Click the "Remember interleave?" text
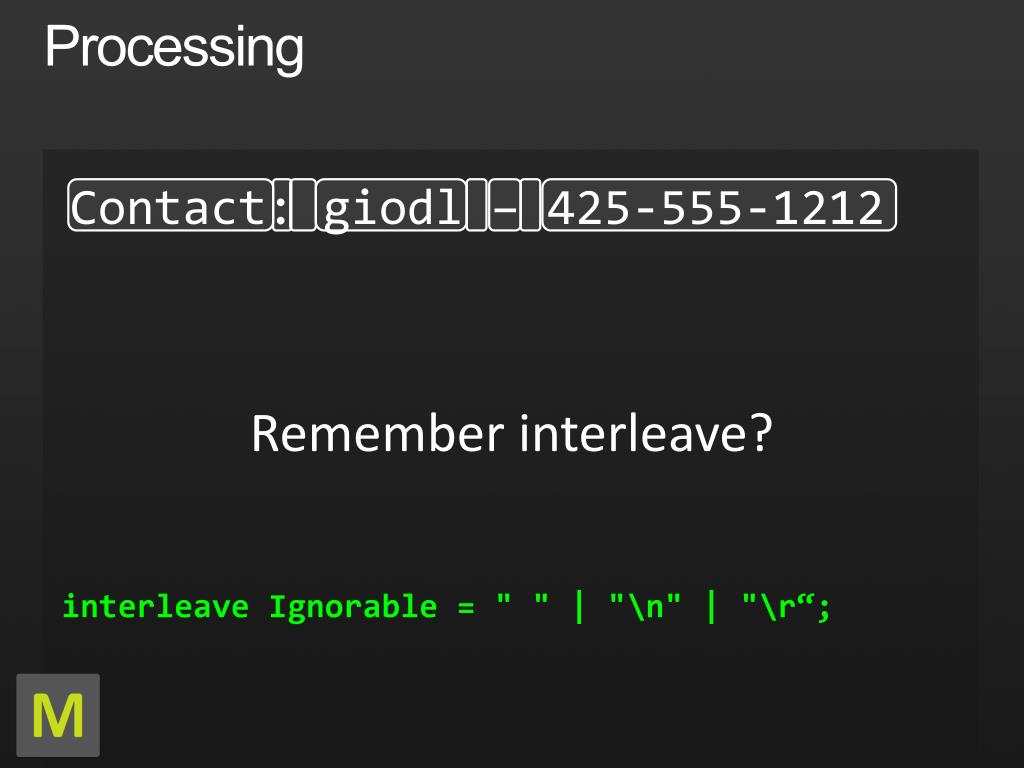 512,434
